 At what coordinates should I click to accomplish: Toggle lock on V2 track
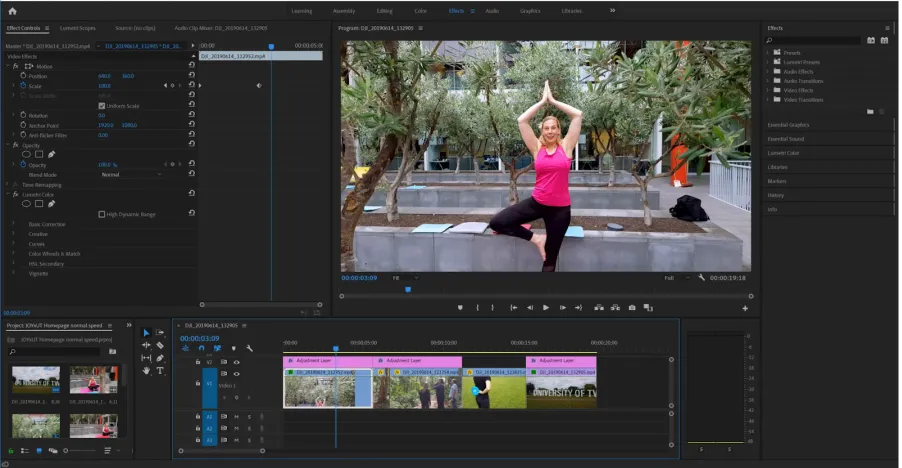point(198,362)
